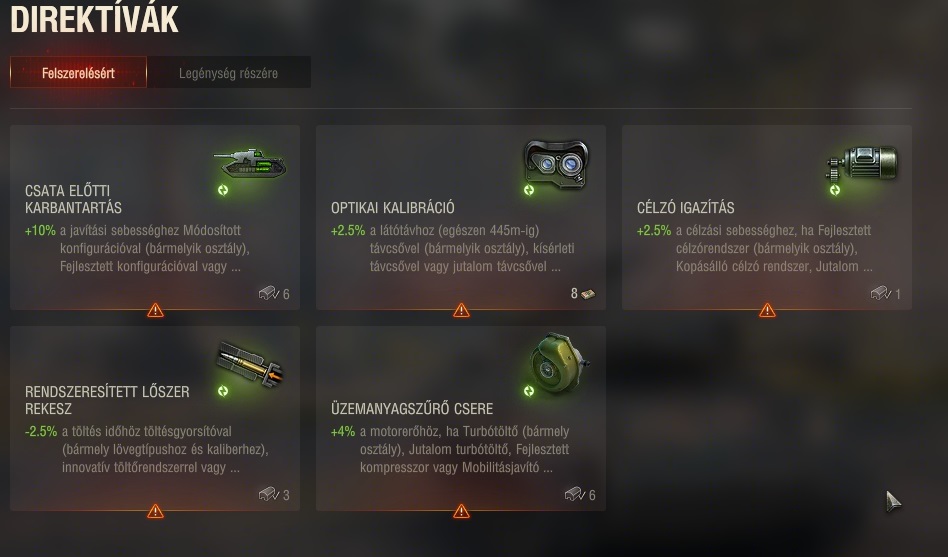Click depot stock icon on Rendszeresített lőszer rekesz
Viewport: 948px width, 557px height.
[x=268, y=494]
